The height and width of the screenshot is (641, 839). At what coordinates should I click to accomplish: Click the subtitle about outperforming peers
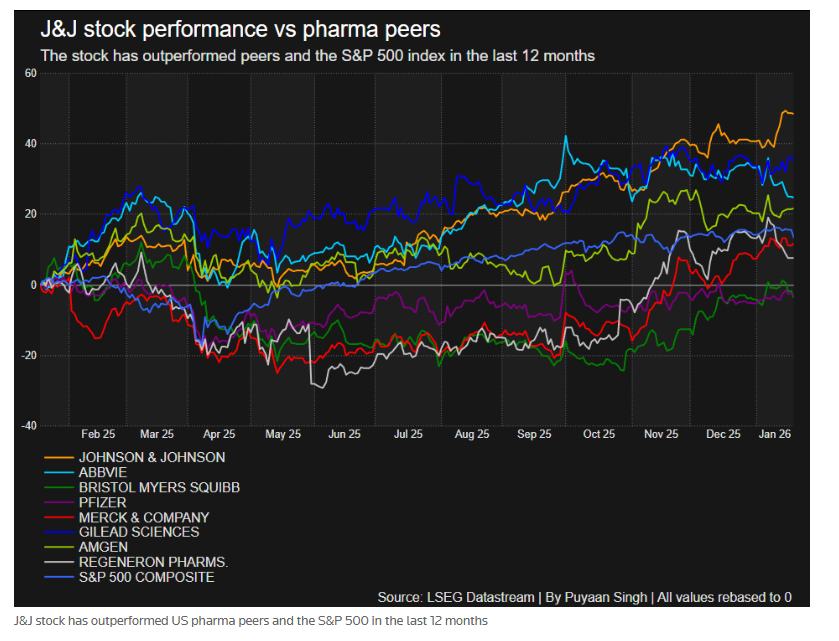(317, 56)
